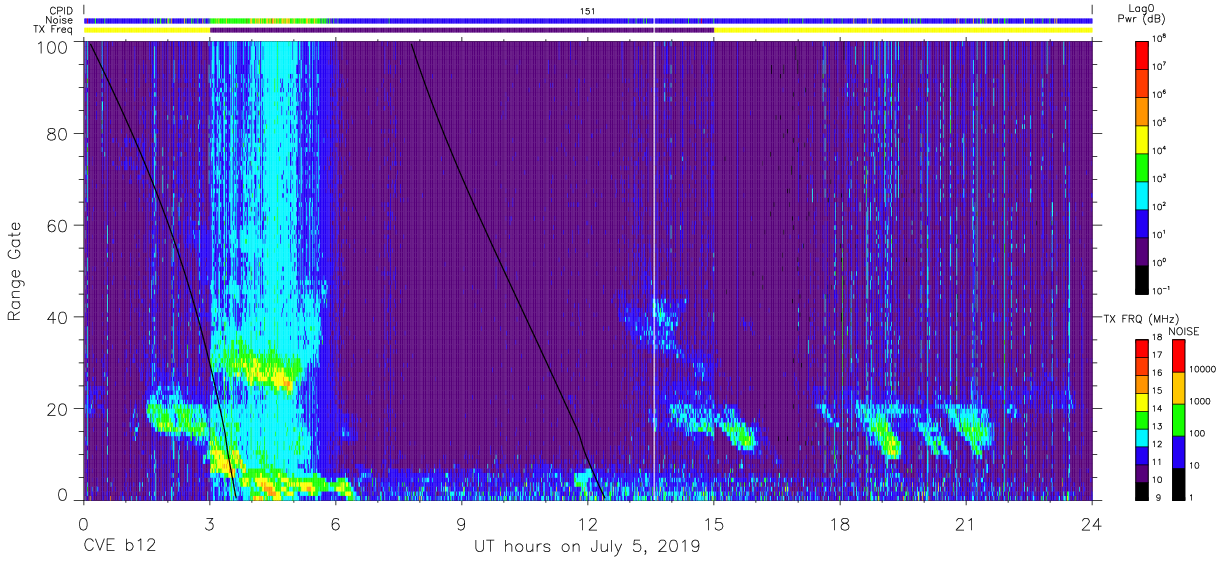Click x-axis tick label 12

[x=588, y=523]
